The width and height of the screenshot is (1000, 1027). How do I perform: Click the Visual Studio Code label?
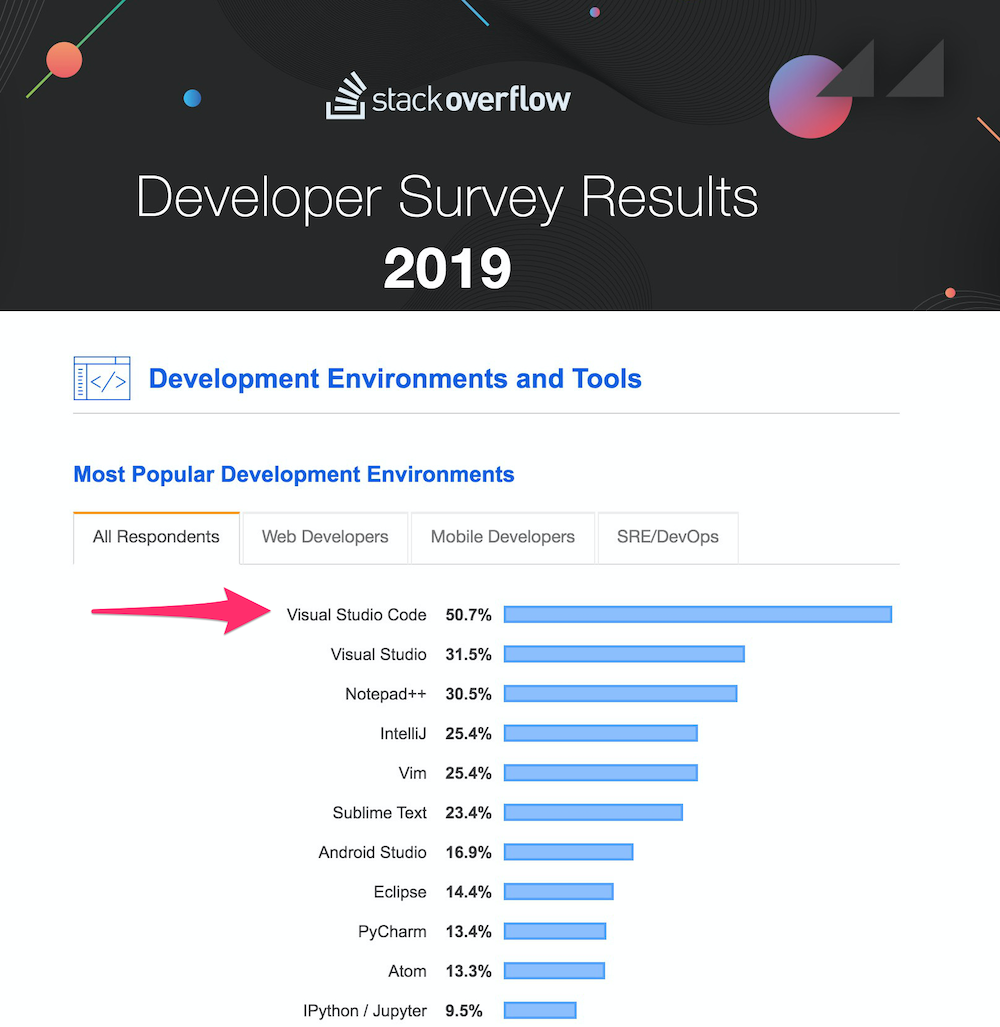pos(356,615)
